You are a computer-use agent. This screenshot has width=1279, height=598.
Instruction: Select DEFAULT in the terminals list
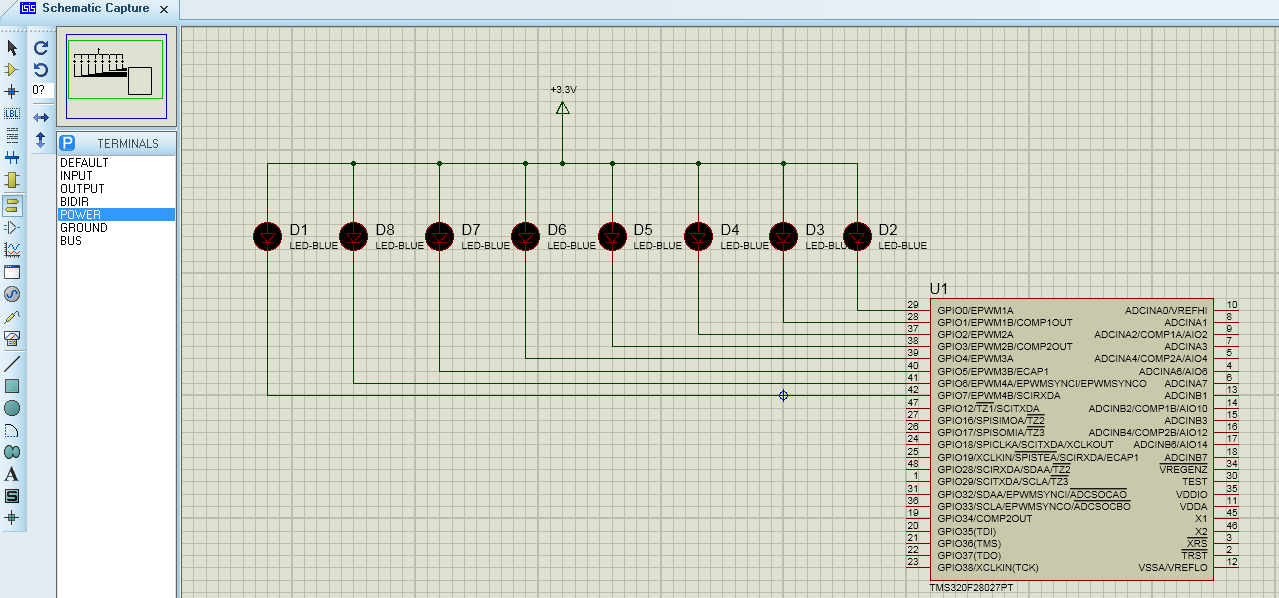click(x=84, y=163)
